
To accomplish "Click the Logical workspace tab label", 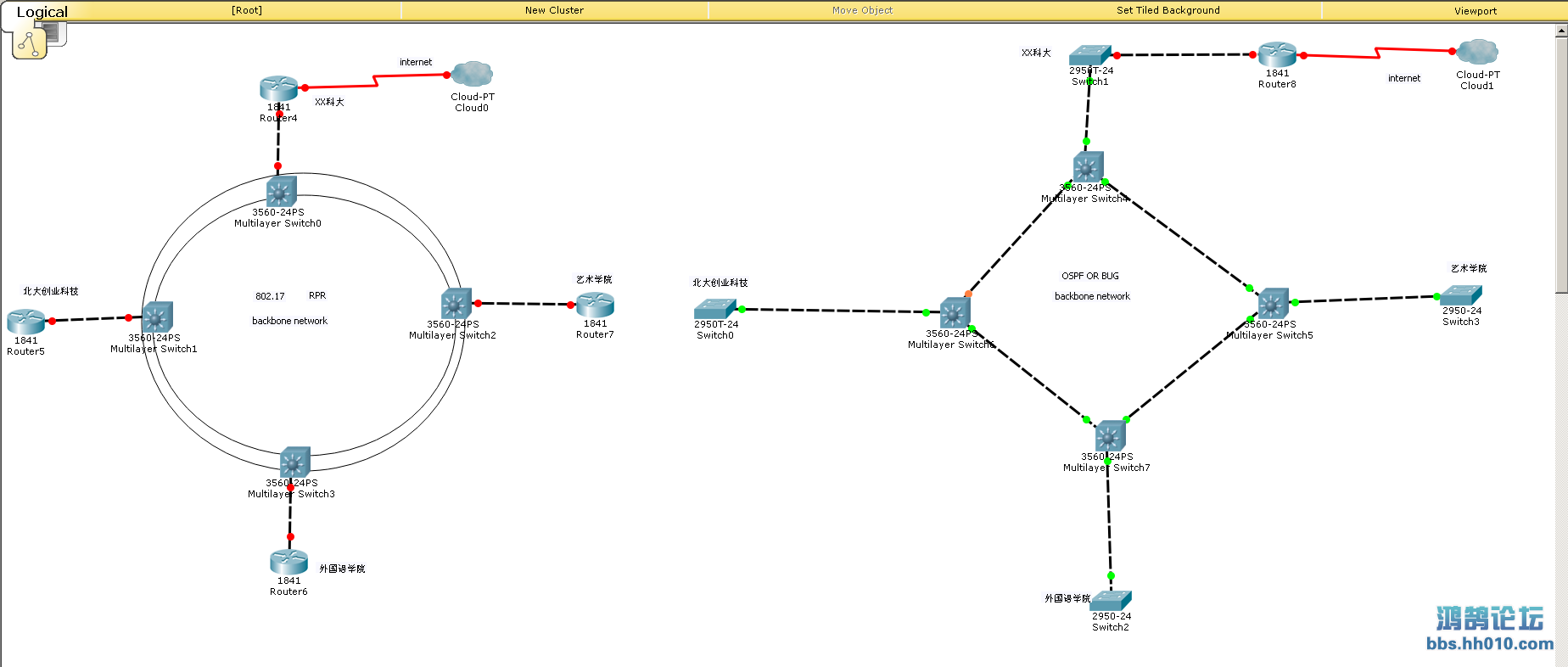I will click(x=42, y=12).
